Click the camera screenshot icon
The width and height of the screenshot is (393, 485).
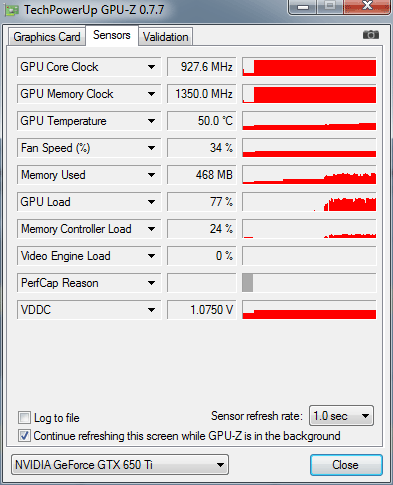[x=371, y=35]
